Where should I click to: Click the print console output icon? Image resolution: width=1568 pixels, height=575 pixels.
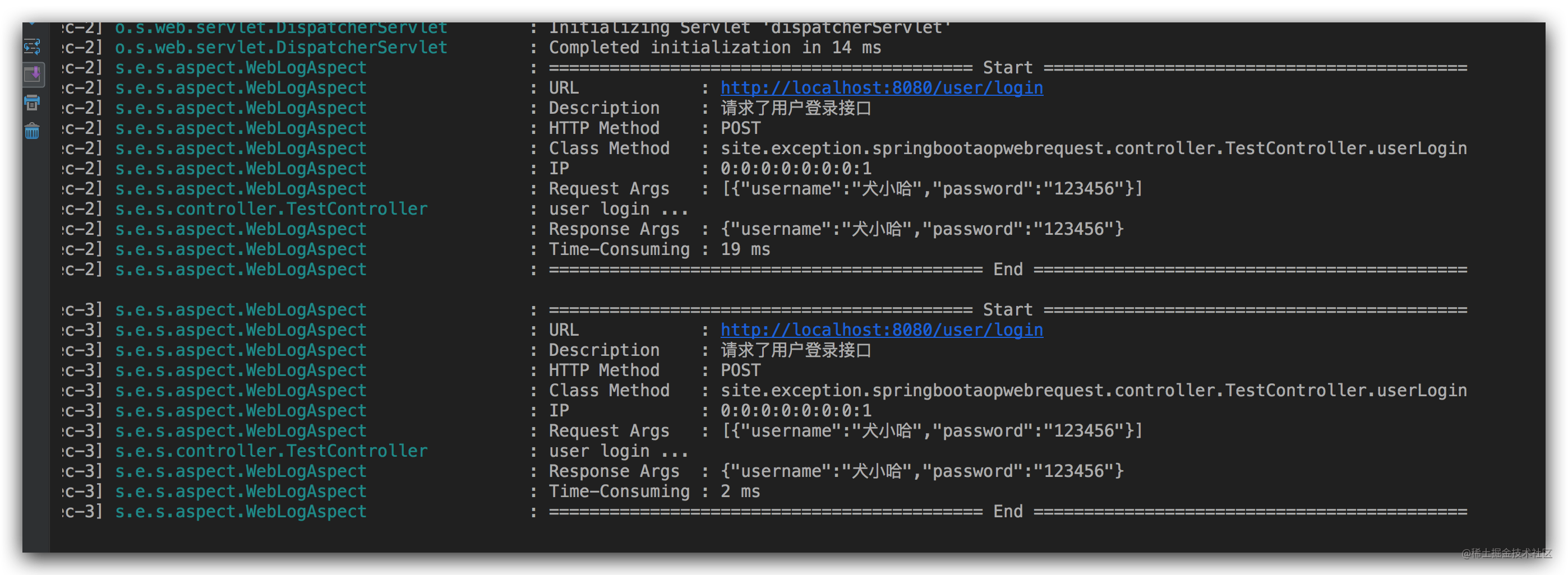(x=33, y=103)
